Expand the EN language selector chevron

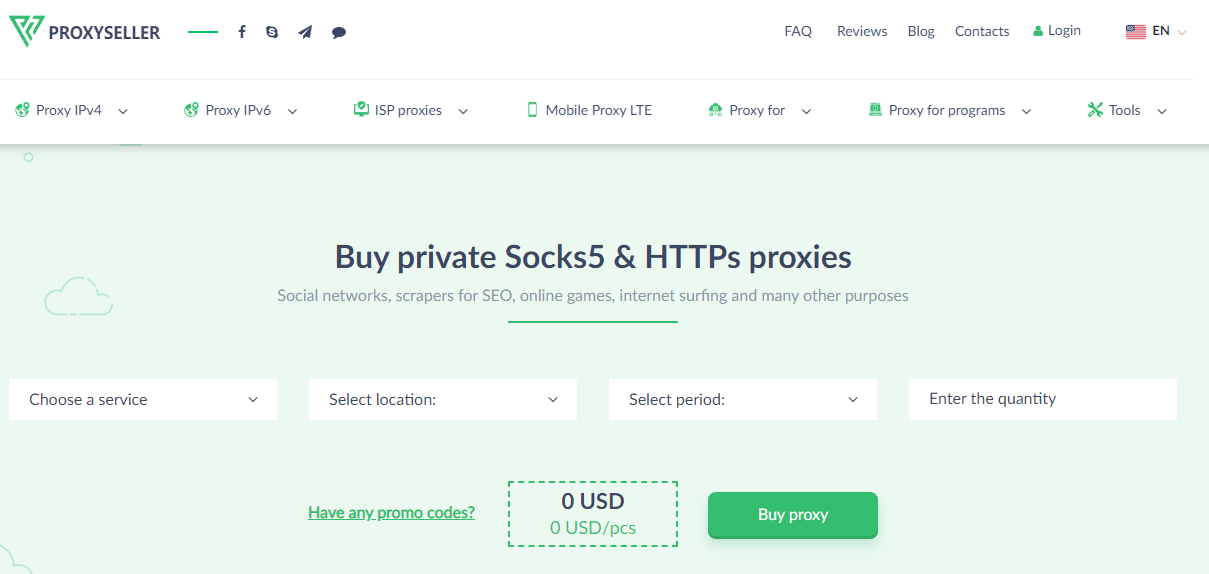1182,32
